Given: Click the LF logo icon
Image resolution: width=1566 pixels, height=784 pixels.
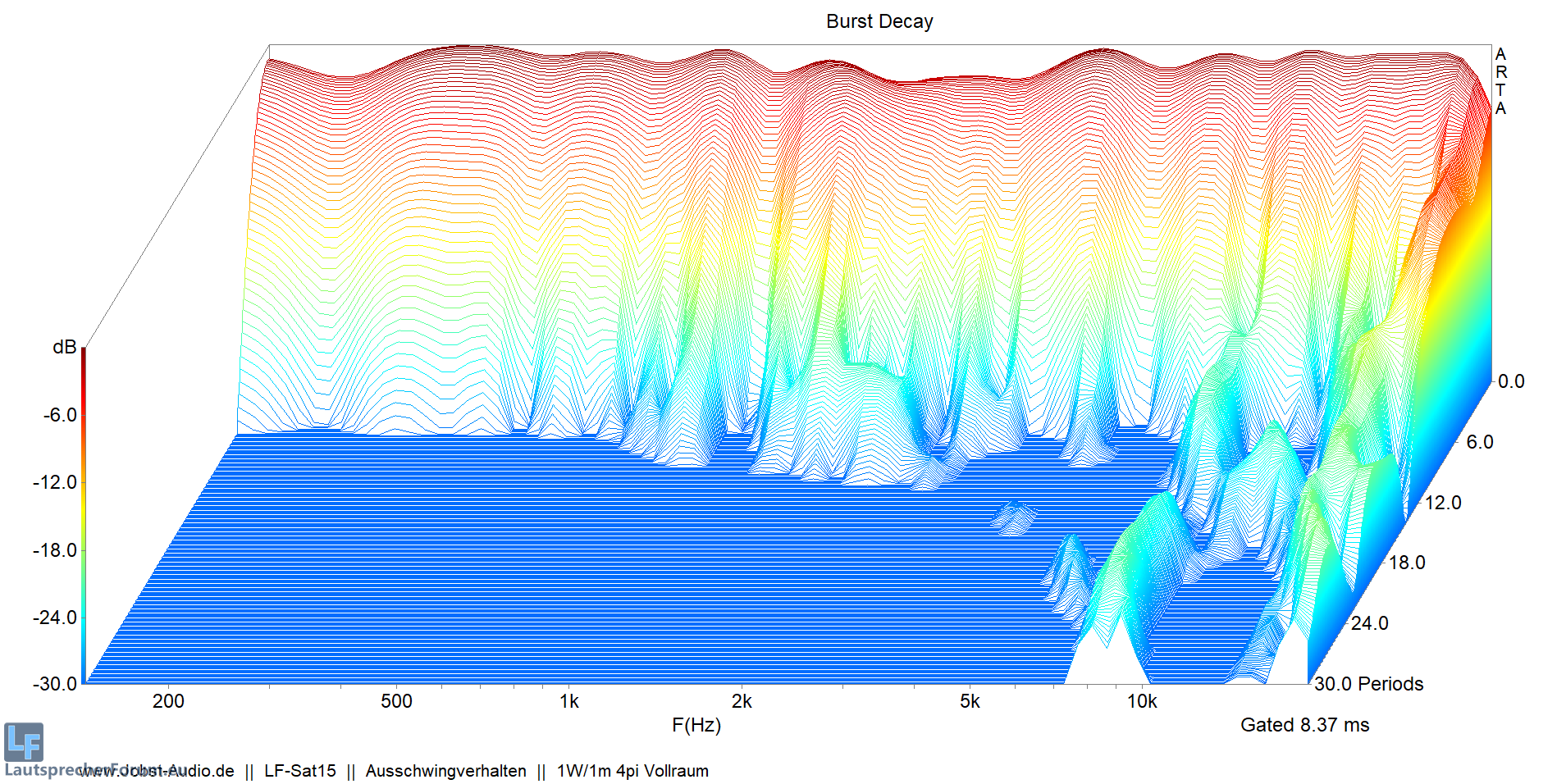Looking at the screenshot, I should pyautogui.click(x=24, y=742).
